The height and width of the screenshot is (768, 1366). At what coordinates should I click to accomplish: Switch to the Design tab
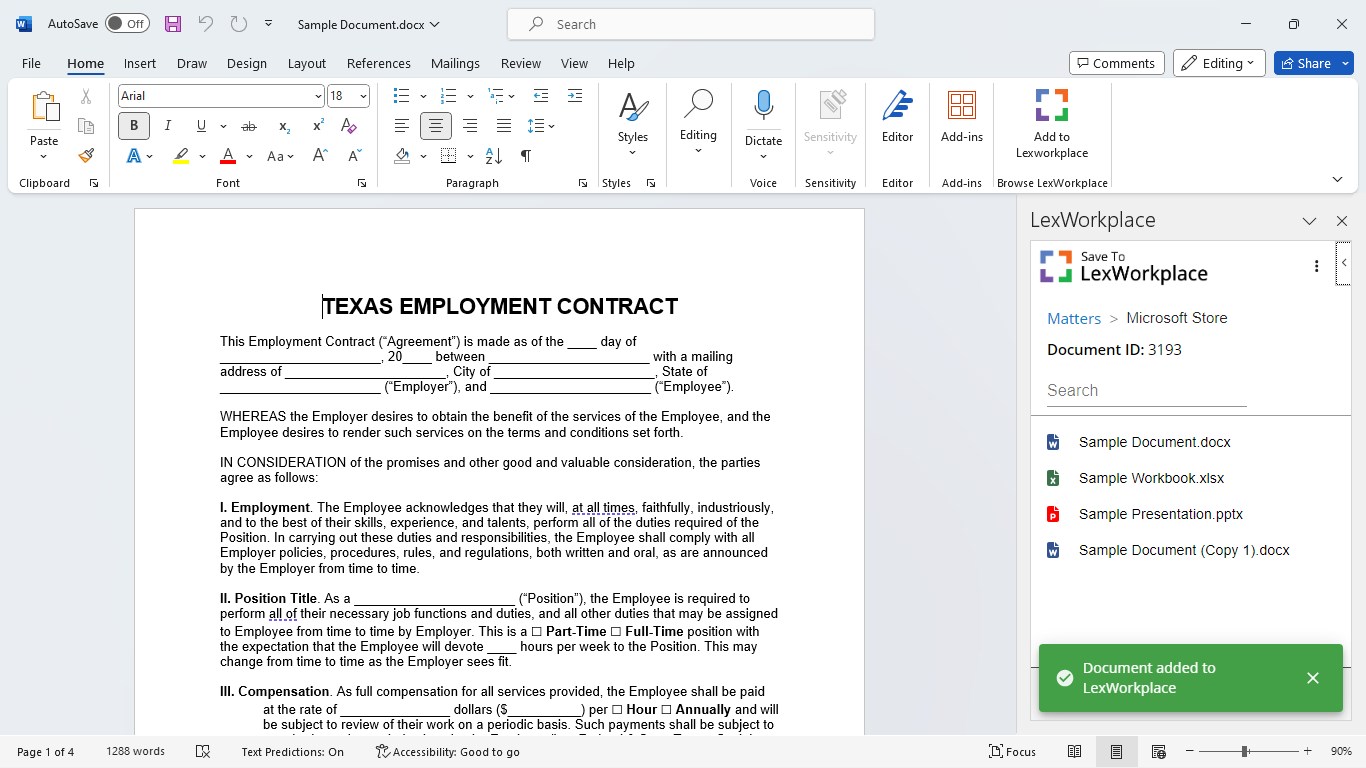coord(246,63)
